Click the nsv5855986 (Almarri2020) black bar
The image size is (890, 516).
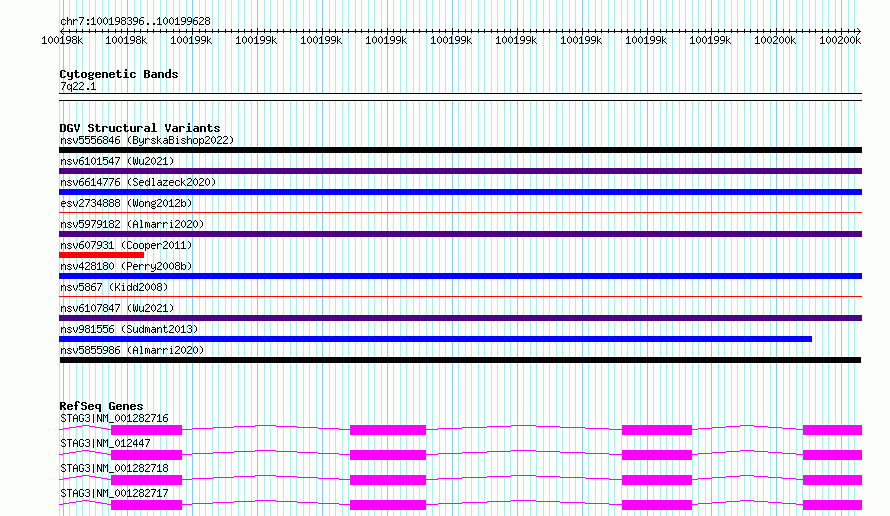[x=460, y=360]
